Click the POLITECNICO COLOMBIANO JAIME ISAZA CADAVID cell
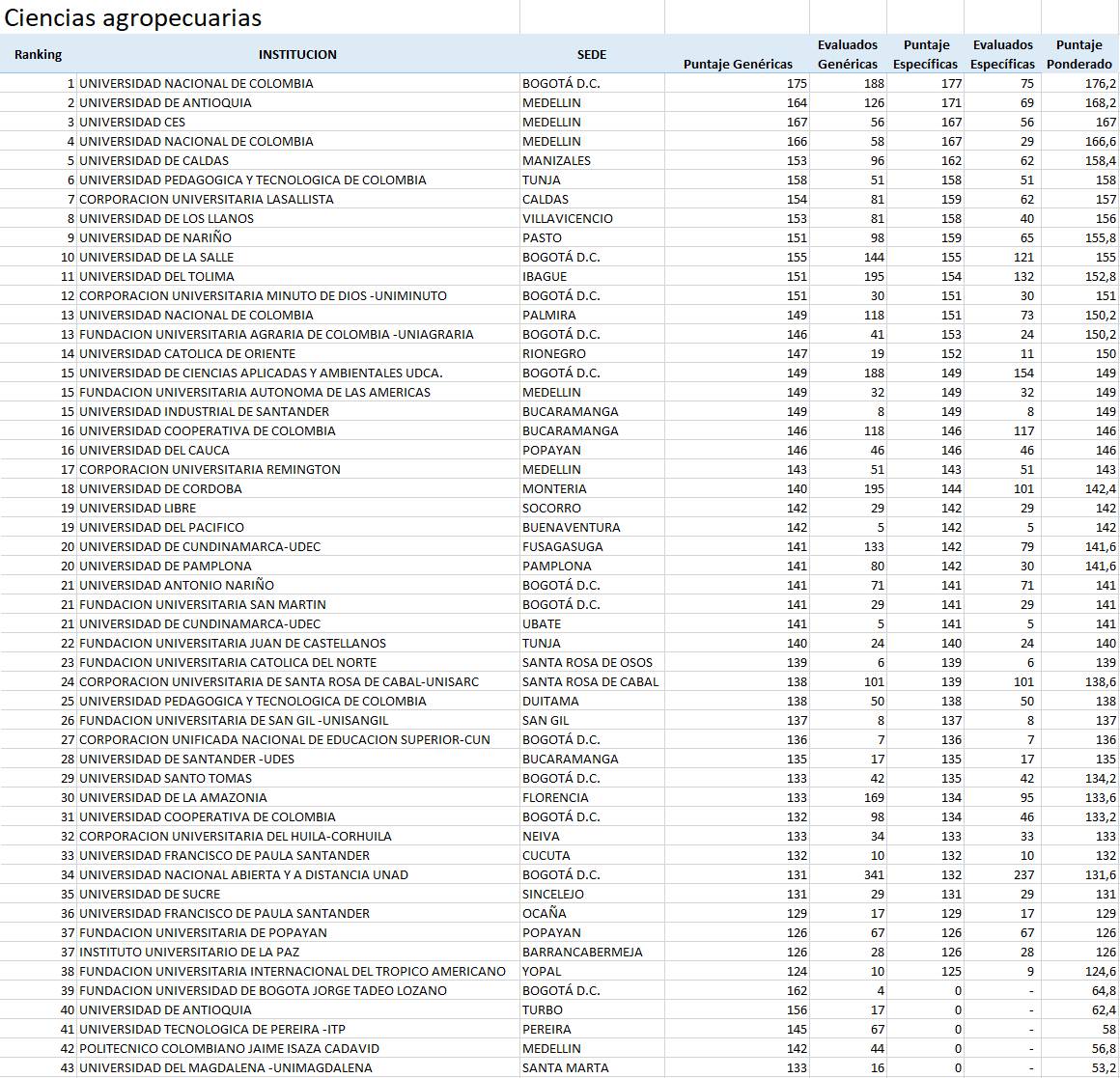The image size is (1120, 1078). click(229, 1049)
